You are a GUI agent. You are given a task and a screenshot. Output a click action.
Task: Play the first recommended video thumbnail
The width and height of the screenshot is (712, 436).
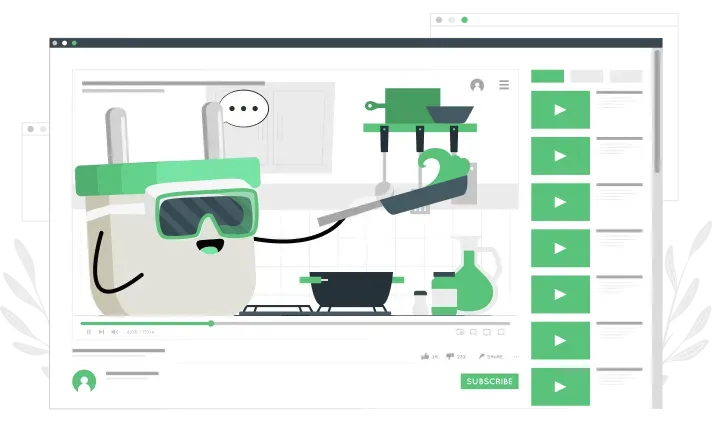pyautogui.click(x=560, y=110)
